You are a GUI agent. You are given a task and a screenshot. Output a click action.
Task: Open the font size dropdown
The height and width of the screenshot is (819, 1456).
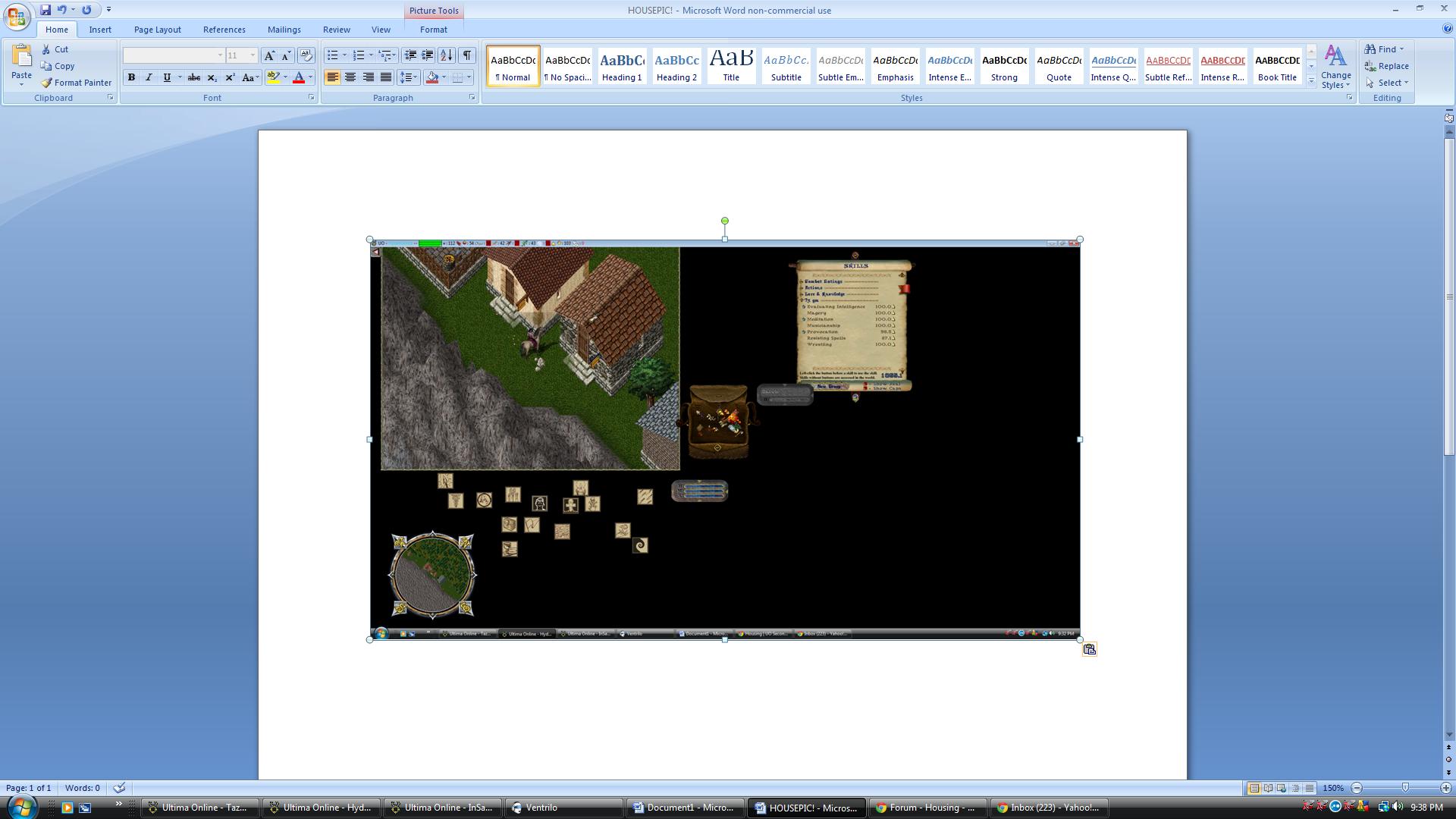[x=253, y=55]
